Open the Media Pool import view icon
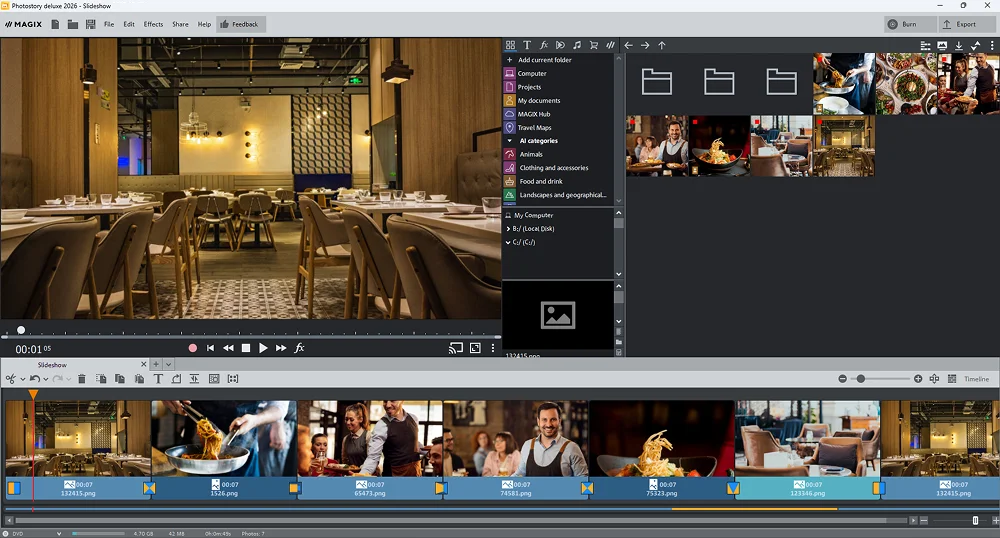Image resolution: width=1000 pixels, height=538 pixels. [510, 45]
